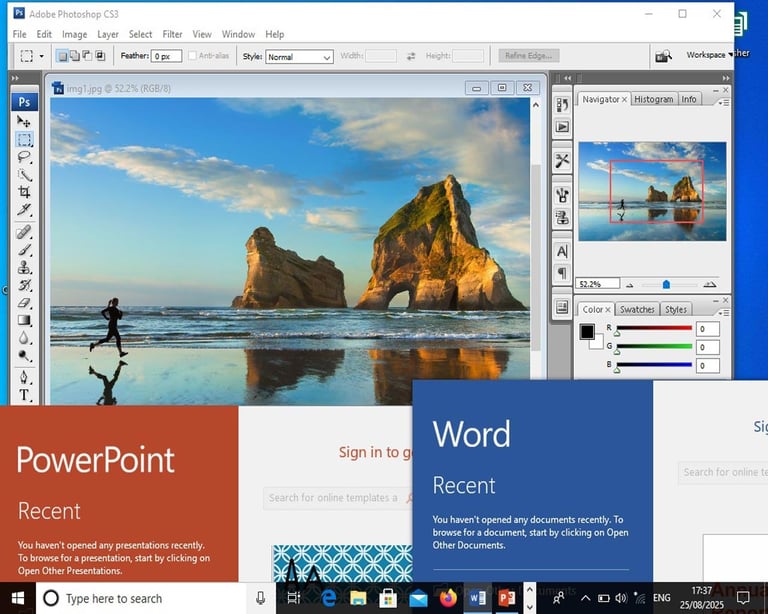Open the File menu

pos(20,34)
